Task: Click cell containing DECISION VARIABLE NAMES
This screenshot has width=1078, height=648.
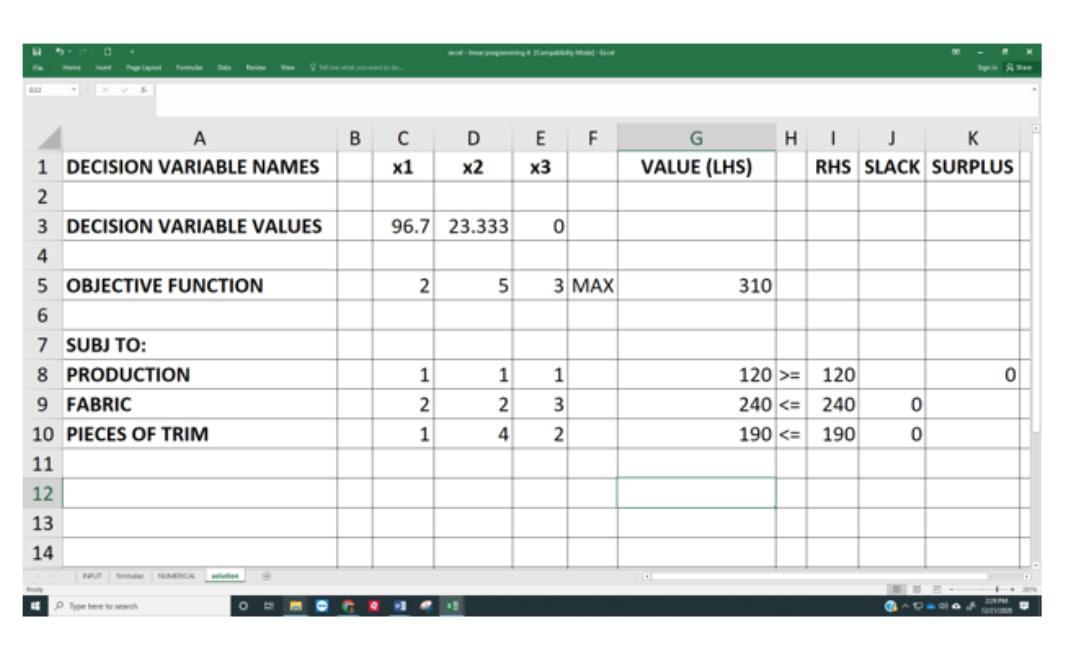Action: click(199, 167)
